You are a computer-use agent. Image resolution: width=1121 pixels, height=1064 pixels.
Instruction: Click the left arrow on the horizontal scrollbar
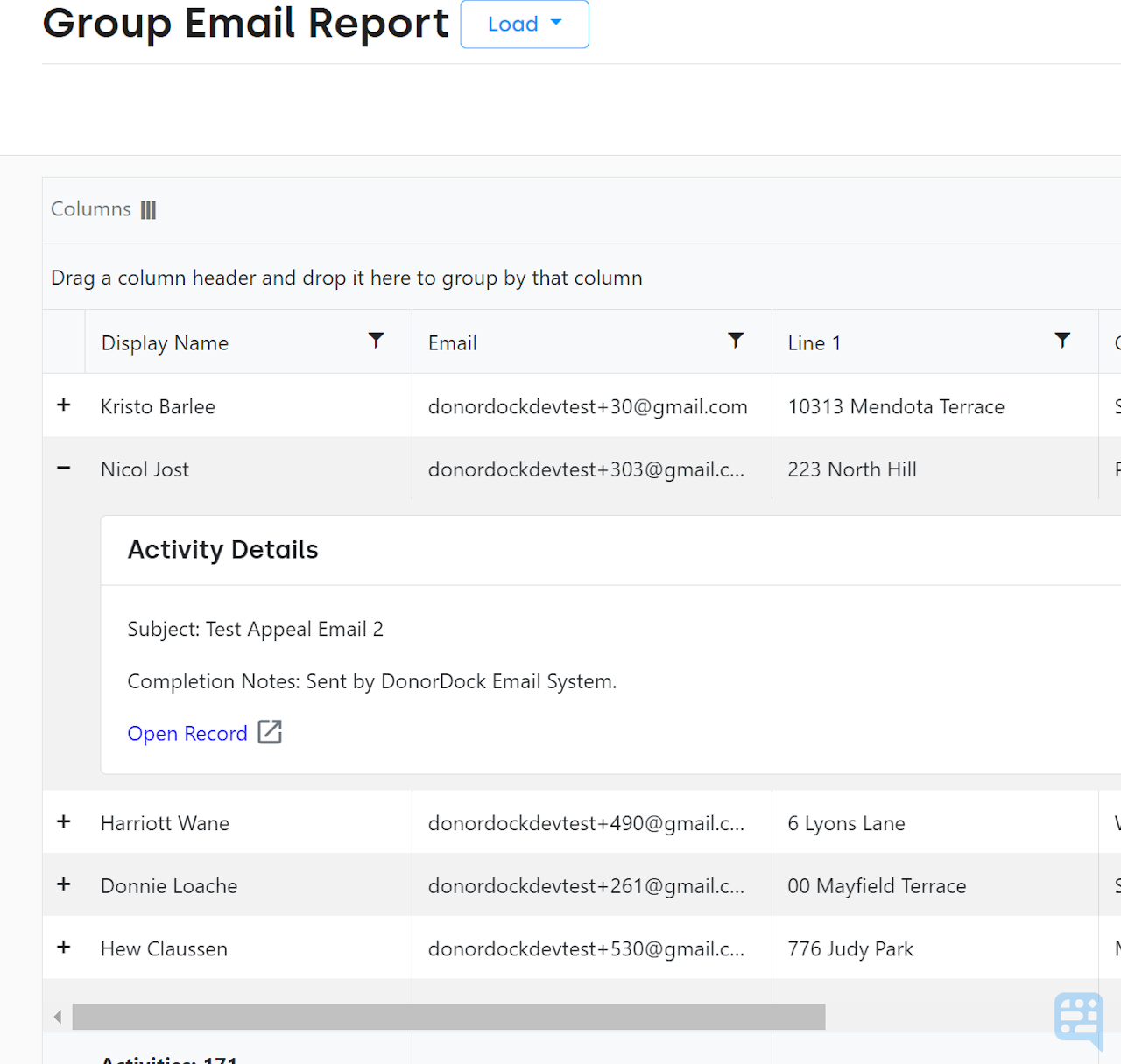pos(56,1016)
